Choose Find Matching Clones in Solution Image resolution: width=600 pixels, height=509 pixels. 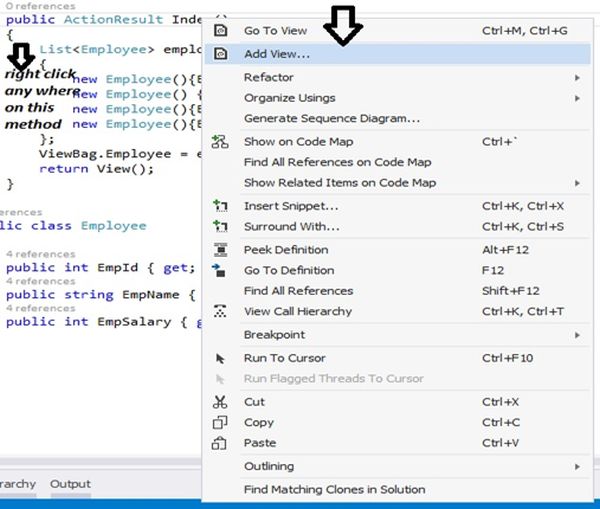pos(397,489)
